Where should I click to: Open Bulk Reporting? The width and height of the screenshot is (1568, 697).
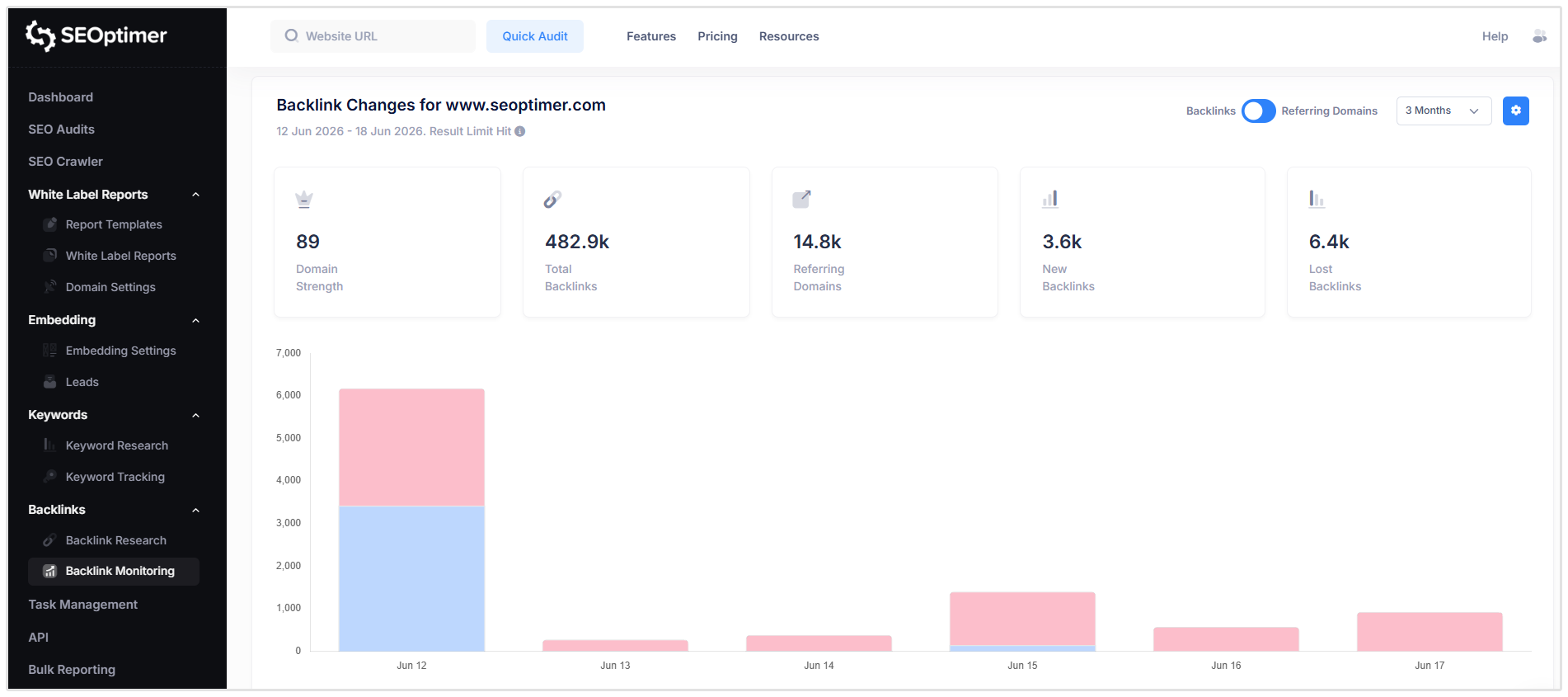(72, 670)
